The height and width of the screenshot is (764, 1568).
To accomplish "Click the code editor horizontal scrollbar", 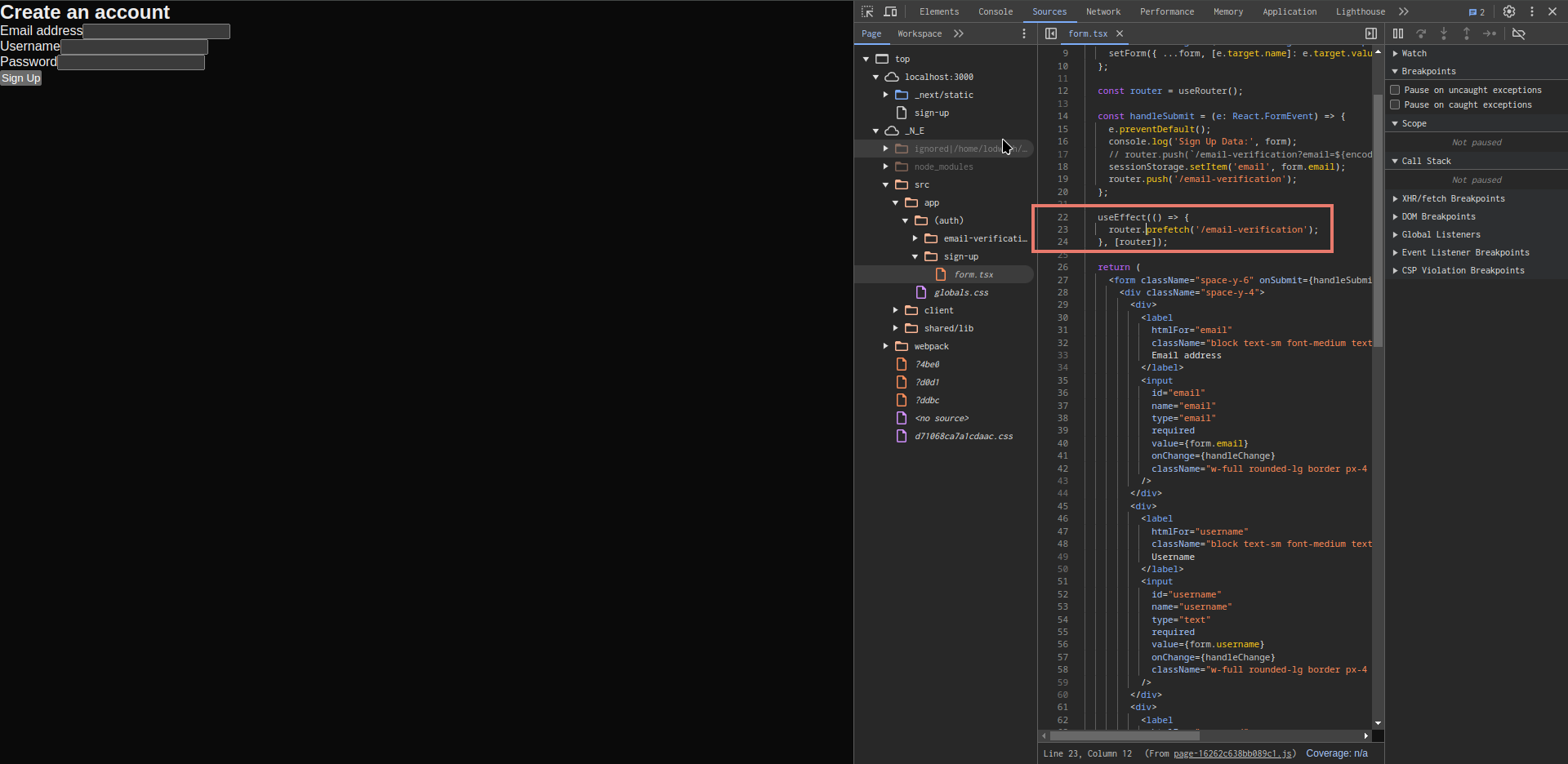I will (x=1125, y=735).
